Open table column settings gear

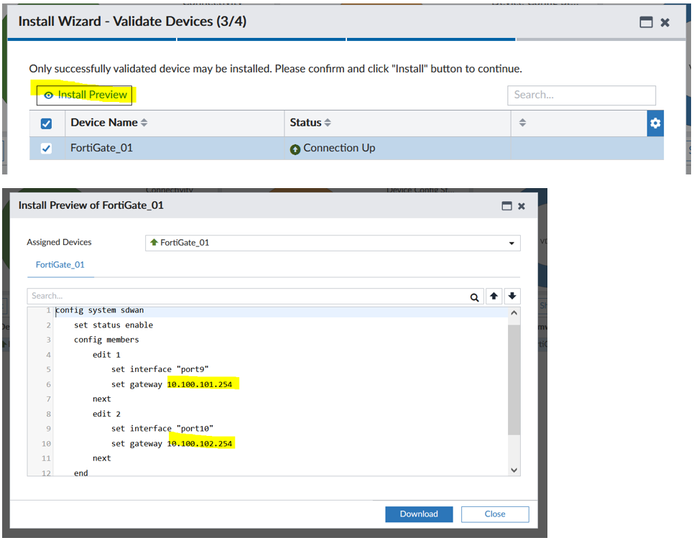655,123
